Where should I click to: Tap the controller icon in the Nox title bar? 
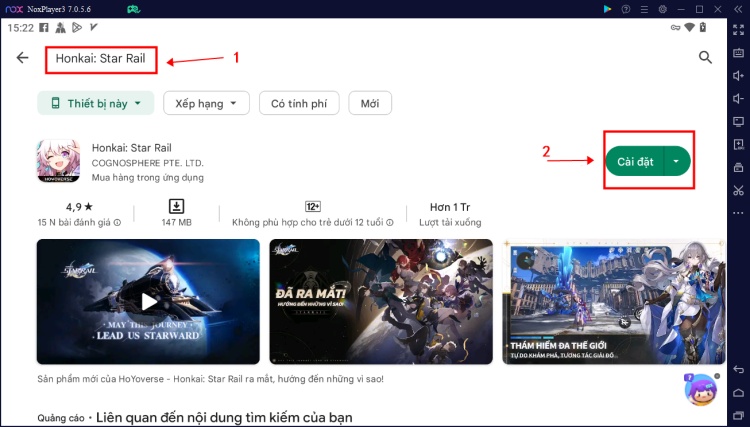pyautogui.click(x=133, y=9)
